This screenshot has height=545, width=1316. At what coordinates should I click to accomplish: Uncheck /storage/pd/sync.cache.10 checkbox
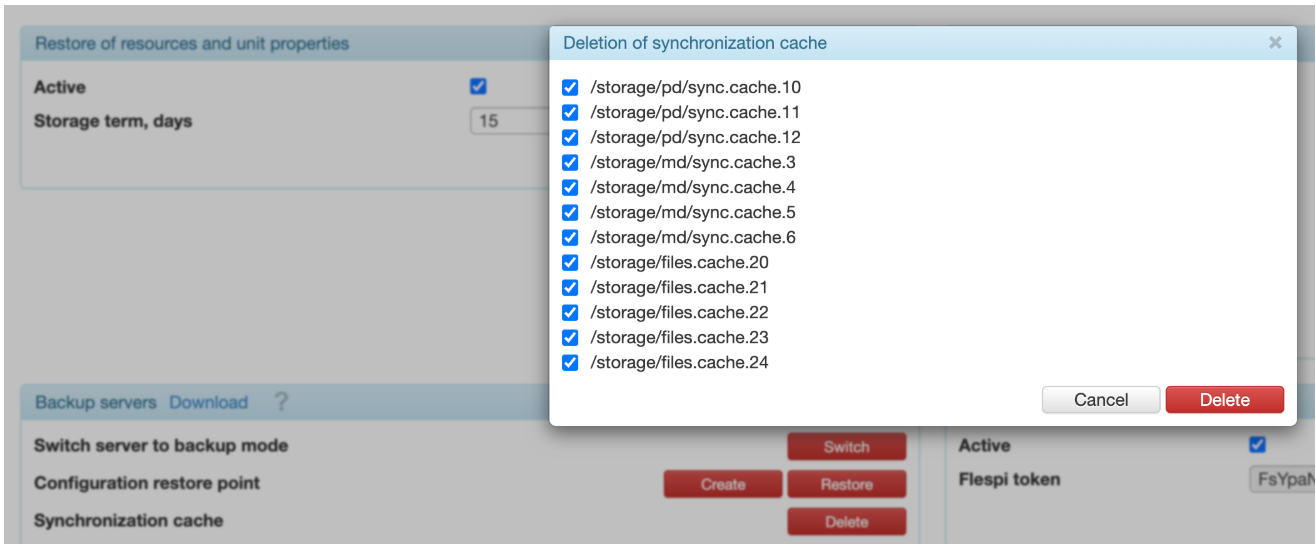[x=570, y=88]
